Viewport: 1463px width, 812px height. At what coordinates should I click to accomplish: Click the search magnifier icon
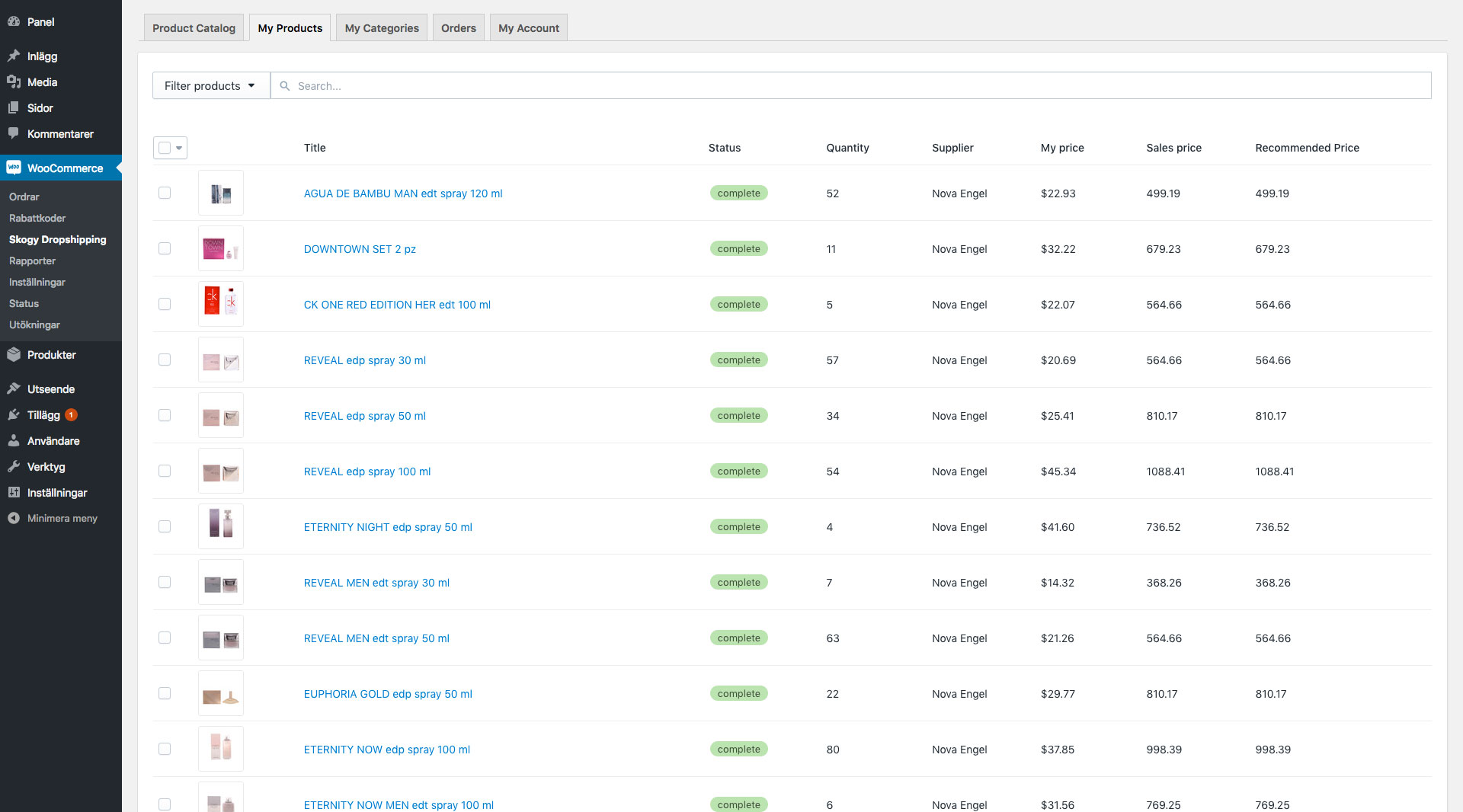[x=285, y=86]
